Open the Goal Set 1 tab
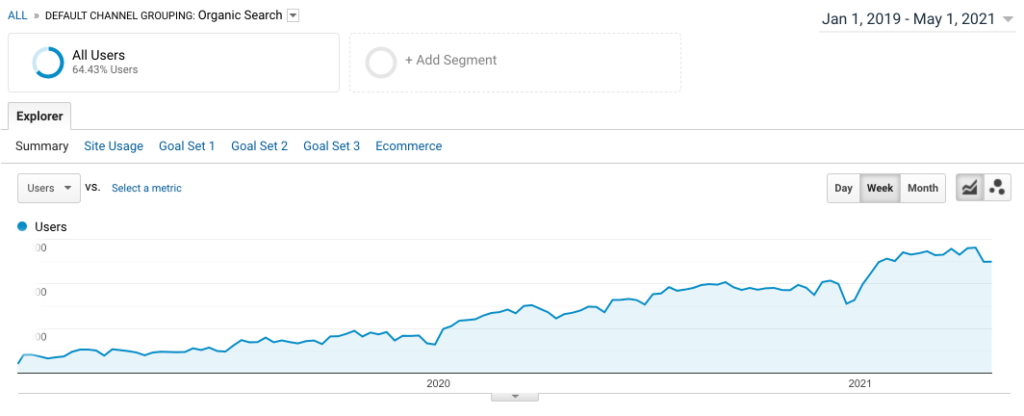The width and height of the screenshot is (1024, 416). (x=187, y=146)
